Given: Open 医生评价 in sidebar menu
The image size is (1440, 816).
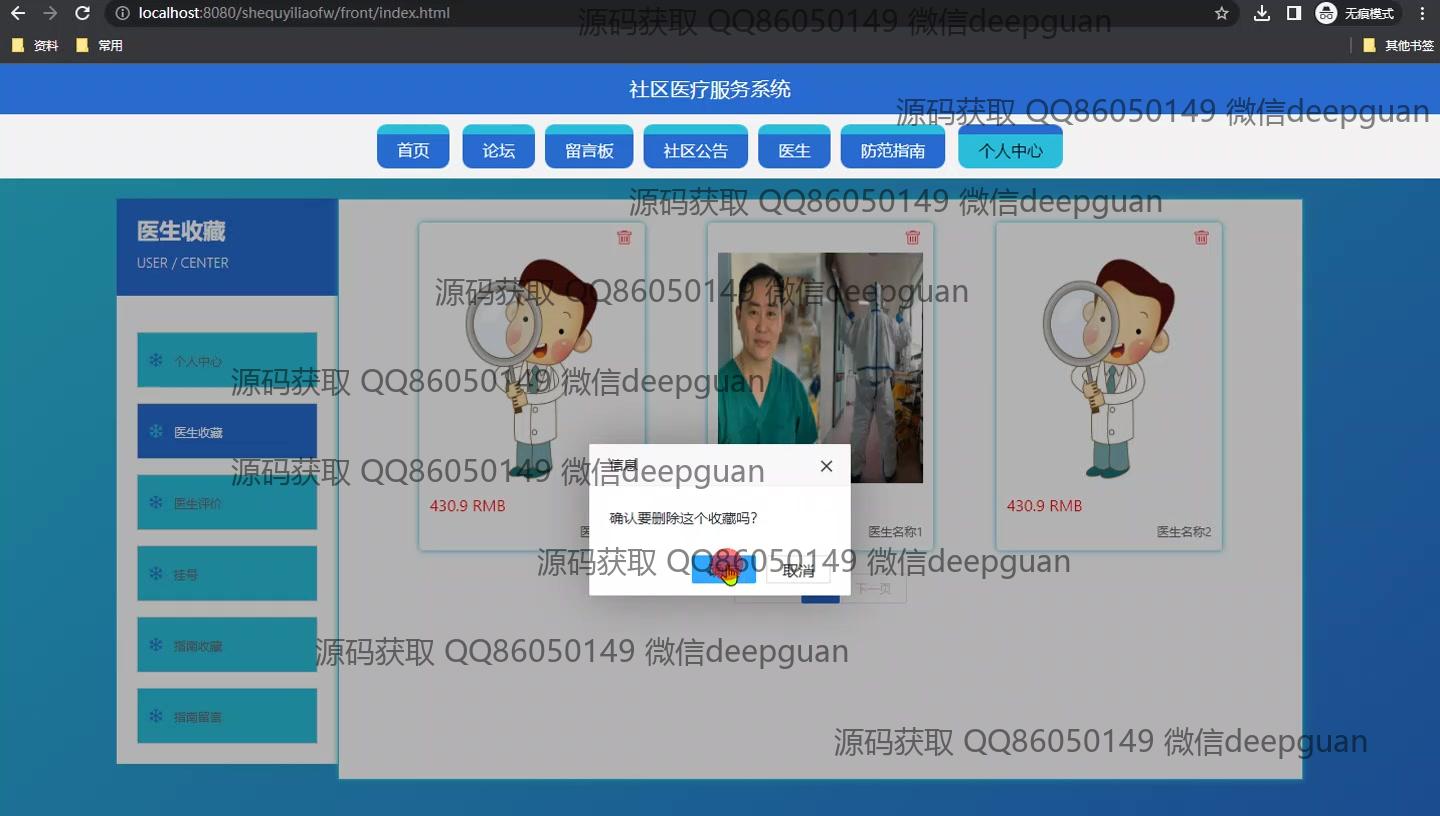Looking at the screenshot, I should point(227,503).
